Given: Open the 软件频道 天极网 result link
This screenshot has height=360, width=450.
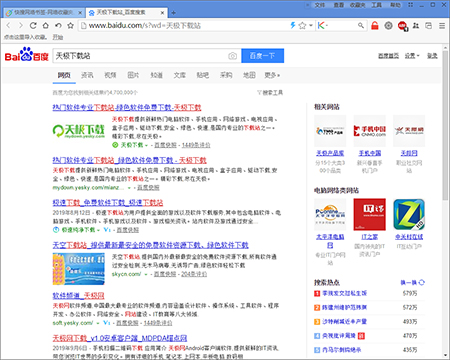Looking at the screenshot, I should pos(78,296).
